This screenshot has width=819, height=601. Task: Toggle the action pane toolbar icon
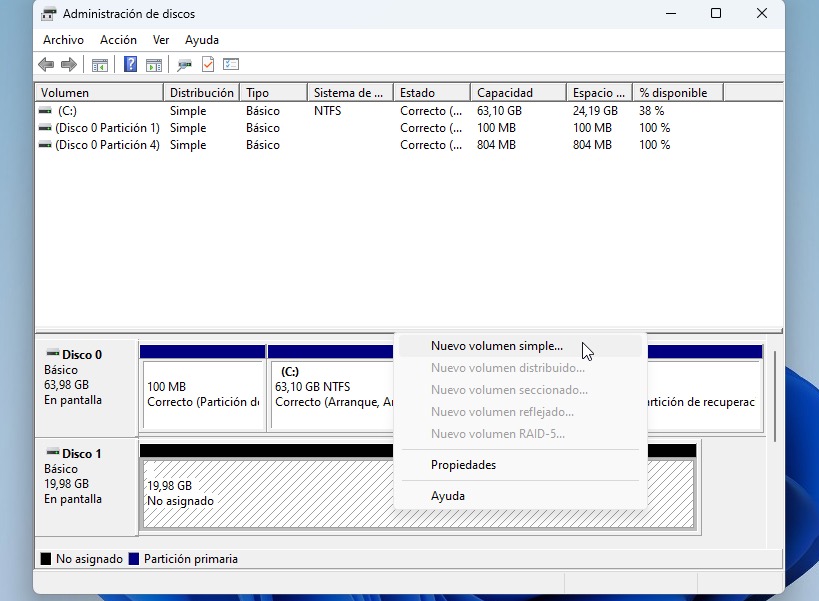[154, 65]
